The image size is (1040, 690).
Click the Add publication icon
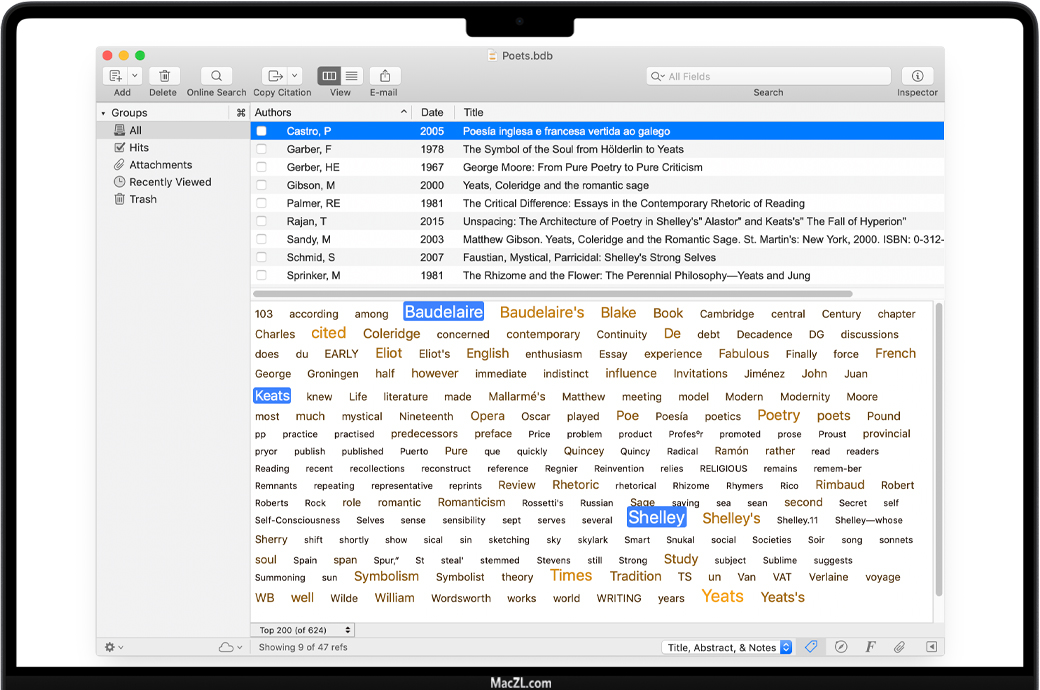tap(115, 76)
